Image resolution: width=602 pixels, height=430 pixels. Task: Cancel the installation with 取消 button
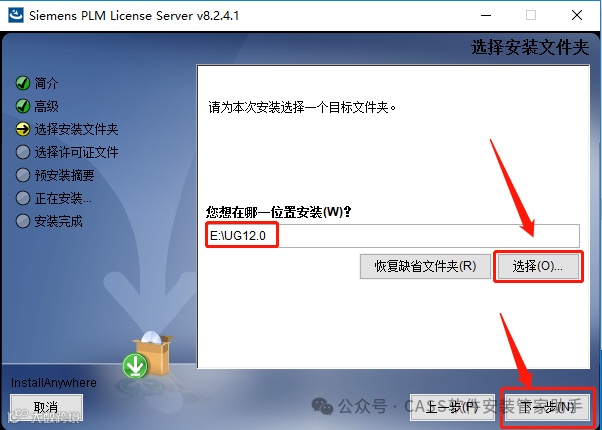pos(46,407)
